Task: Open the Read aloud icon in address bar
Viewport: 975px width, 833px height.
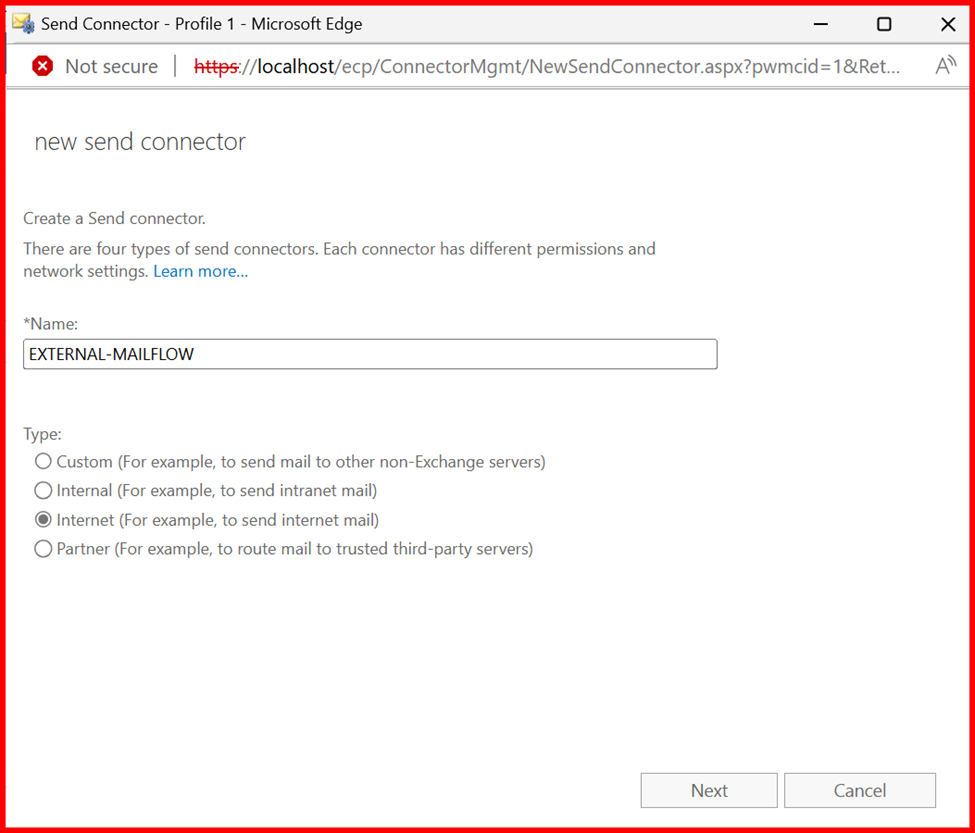Action: 946,66
